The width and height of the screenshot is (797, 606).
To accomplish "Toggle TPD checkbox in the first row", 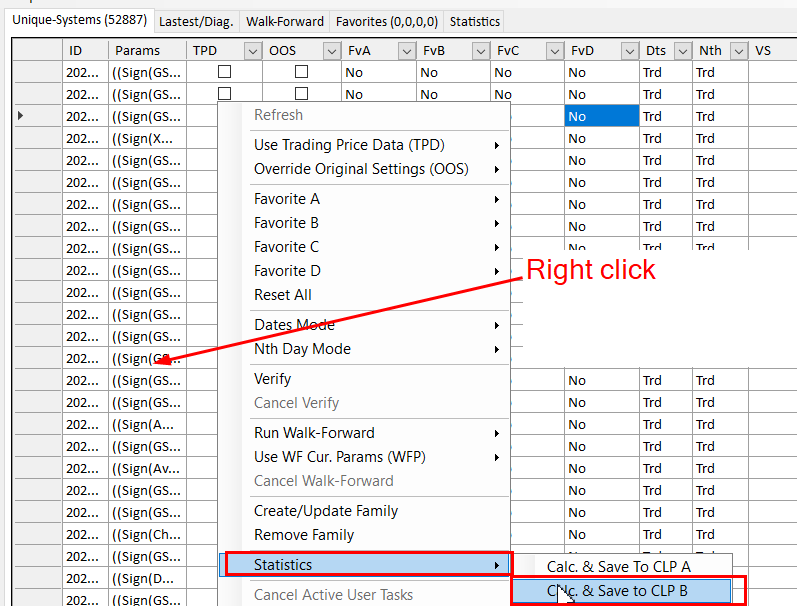I will coord(225,72).
